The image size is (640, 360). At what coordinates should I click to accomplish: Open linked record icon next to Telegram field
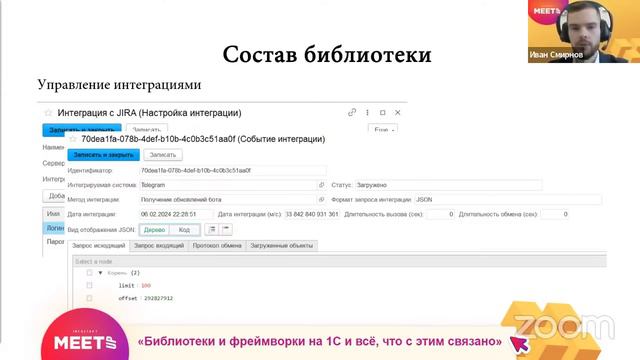tap(322, 185)
